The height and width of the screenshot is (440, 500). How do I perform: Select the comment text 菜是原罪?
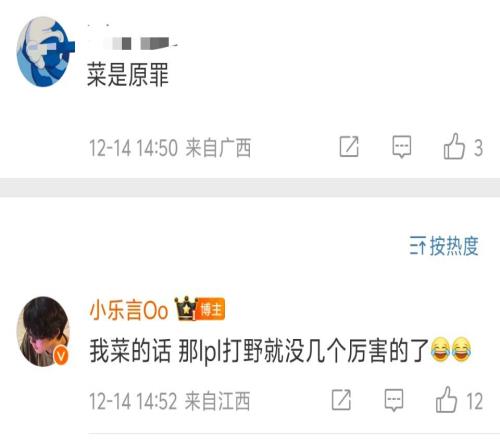pos(128,75)
